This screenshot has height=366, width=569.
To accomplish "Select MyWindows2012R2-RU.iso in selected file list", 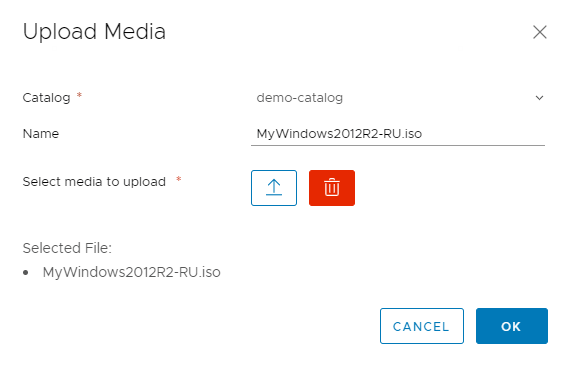I will (131, 272).
